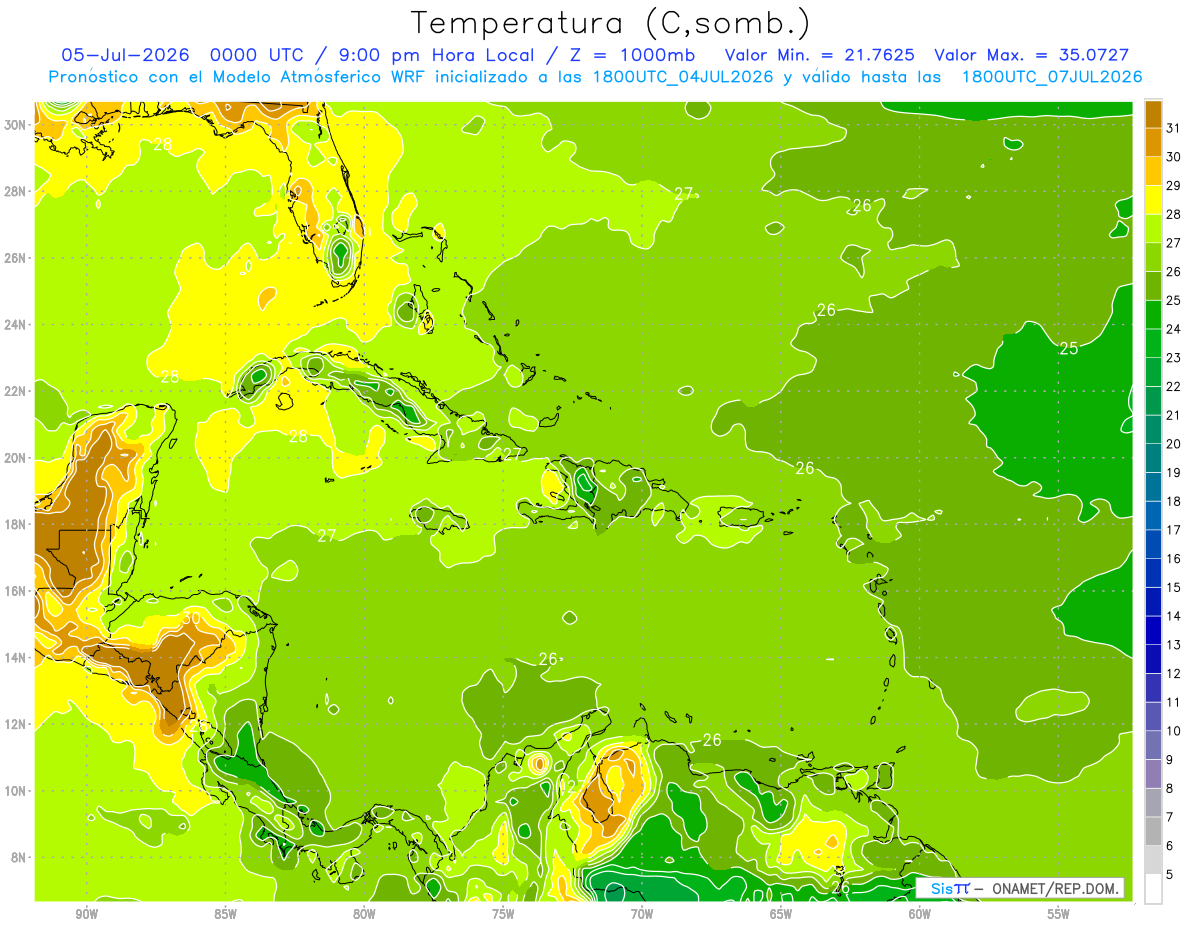Click the 60W longitude axis label
This screenshot has width=1200, height=927.
tap(920, 914)
